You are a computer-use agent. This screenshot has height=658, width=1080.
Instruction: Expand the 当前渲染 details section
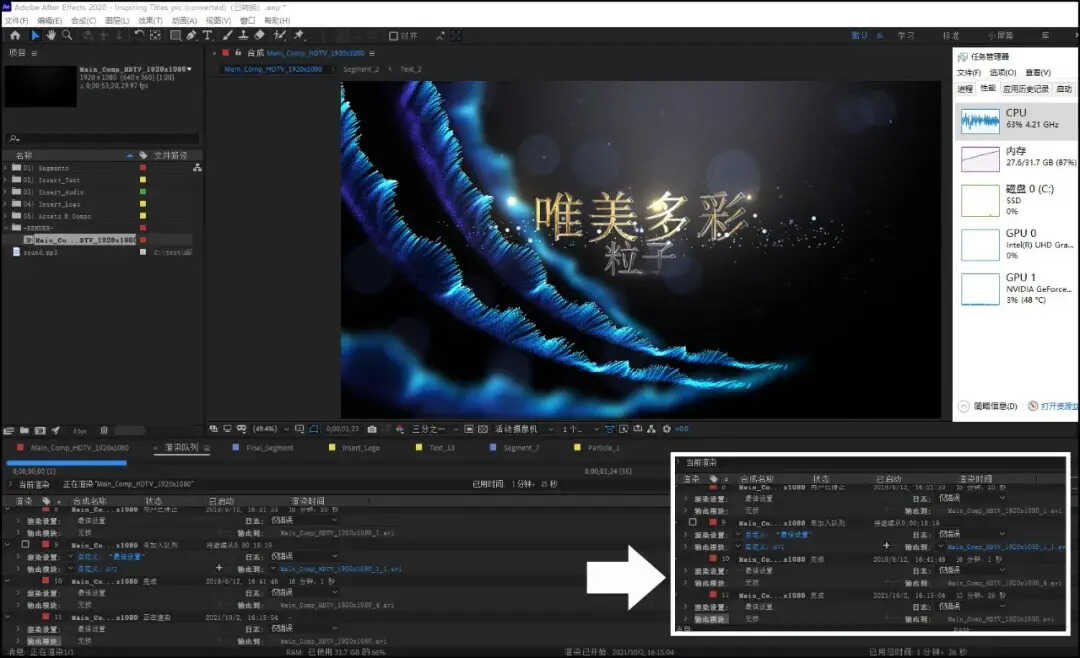point(11,484)
